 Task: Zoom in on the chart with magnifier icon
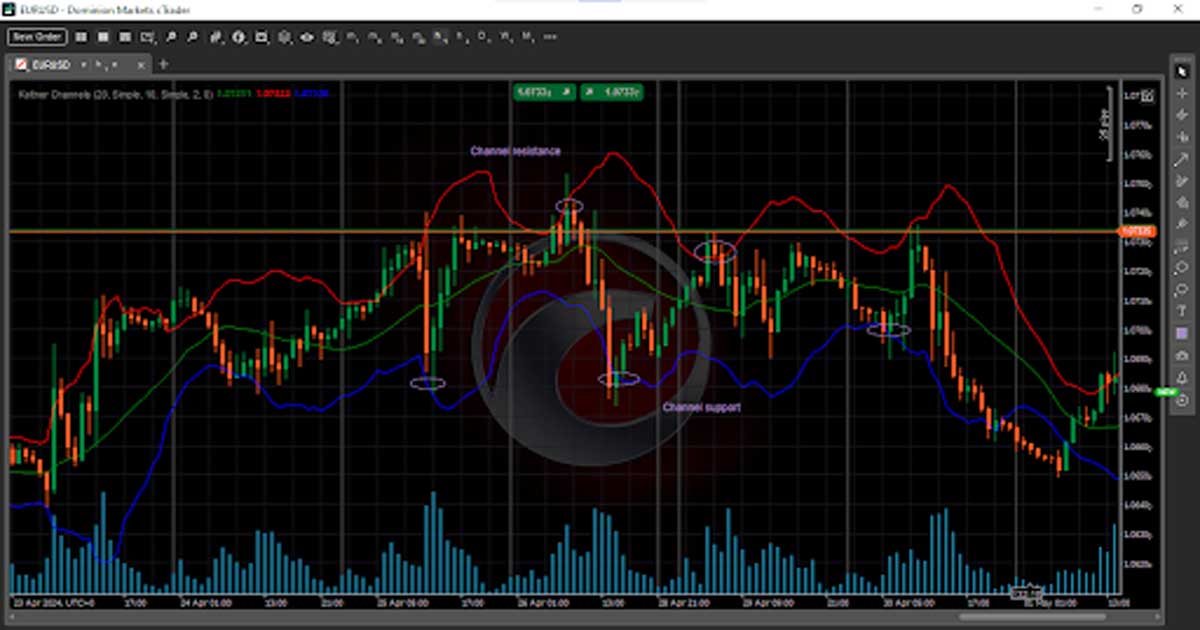pyautogui.click(x=171, y=37)
